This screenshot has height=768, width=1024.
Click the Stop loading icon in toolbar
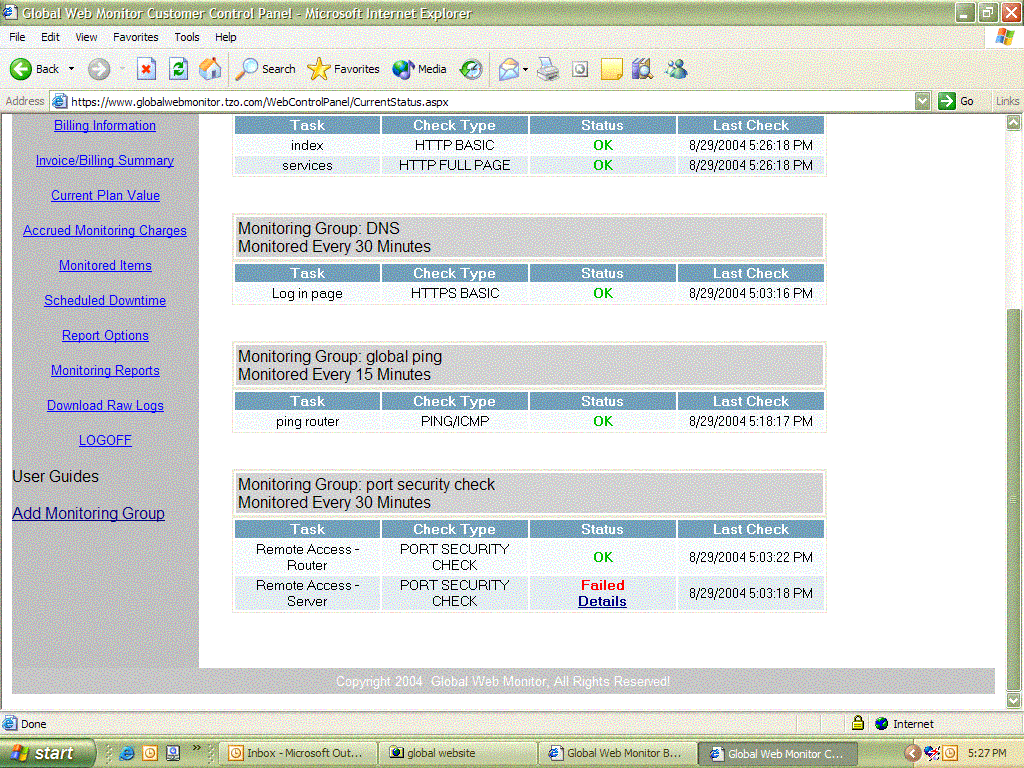pos(146,69)
